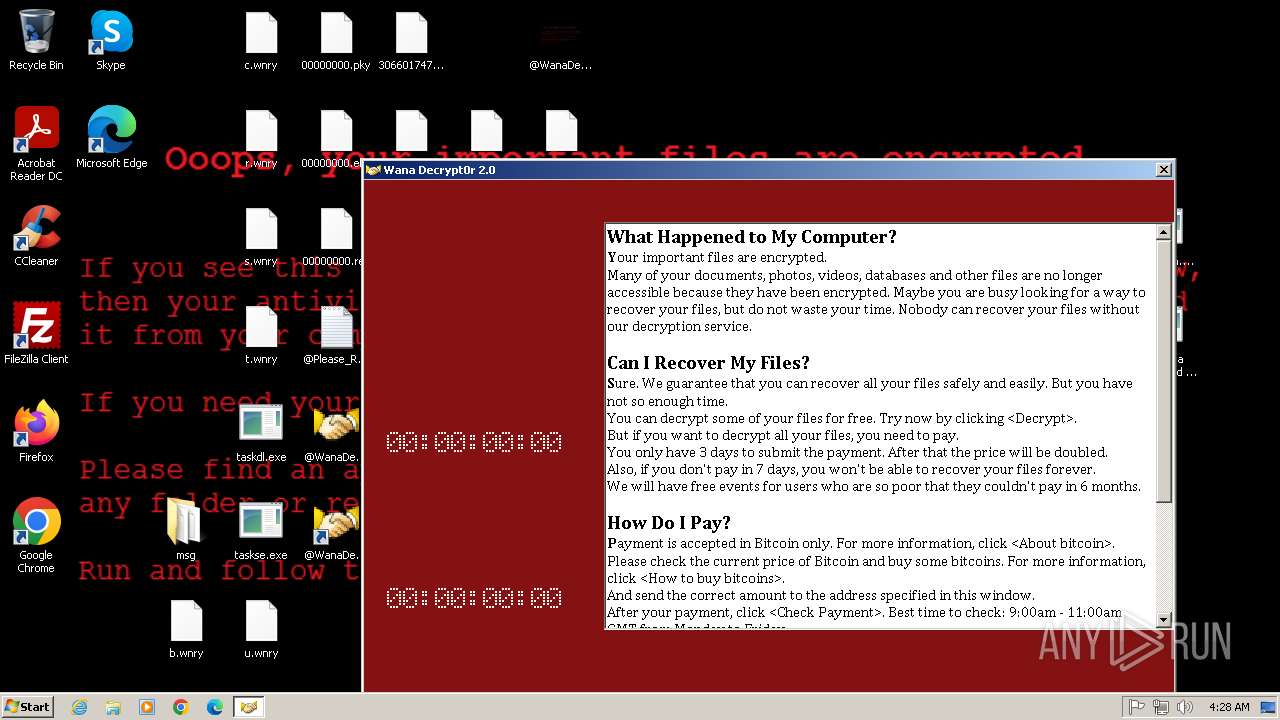
Task: Open the volume control in tray
Action: coord(1185,707)
